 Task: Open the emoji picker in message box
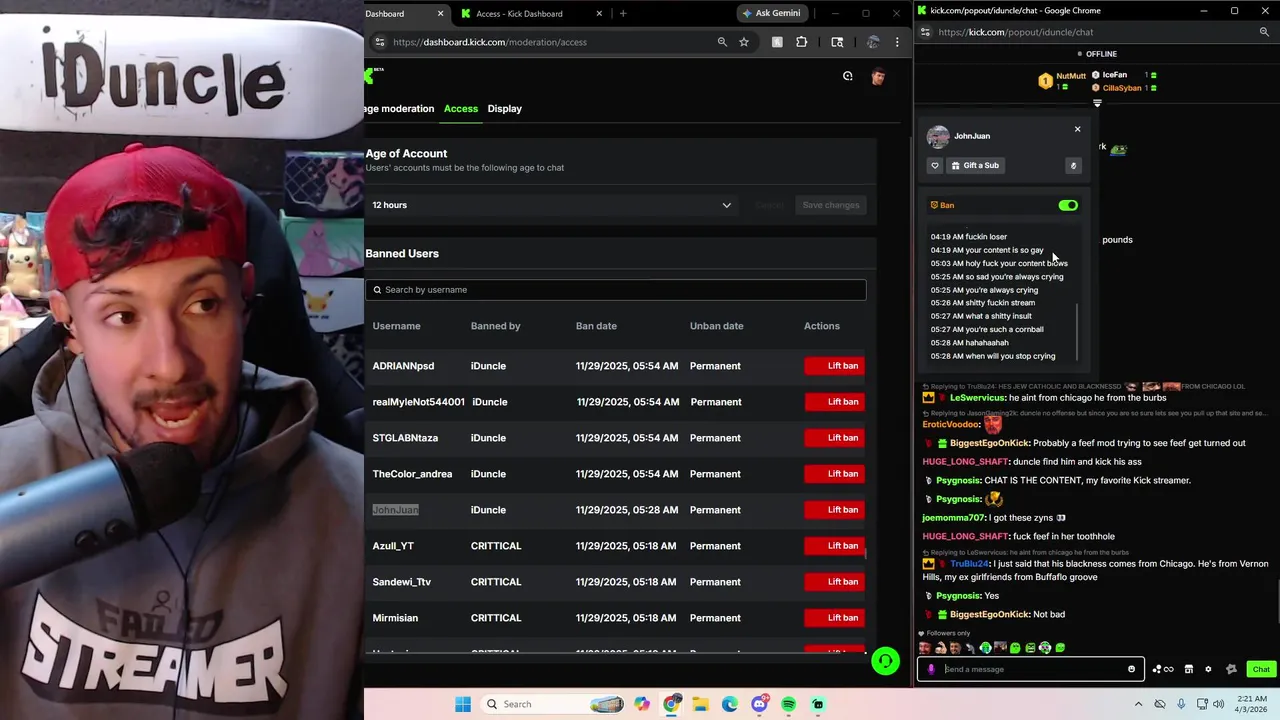(1131, 669)
